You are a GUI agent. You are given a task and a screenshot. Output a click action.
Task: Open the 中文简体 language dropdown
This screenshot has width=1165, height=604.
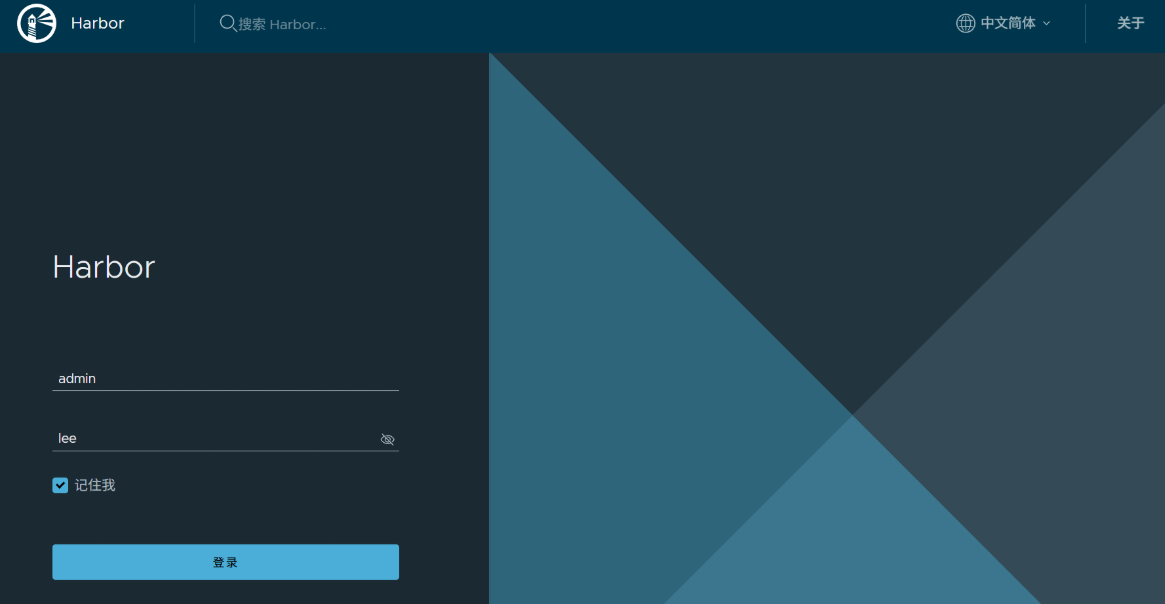click(x=1003, y=23)
